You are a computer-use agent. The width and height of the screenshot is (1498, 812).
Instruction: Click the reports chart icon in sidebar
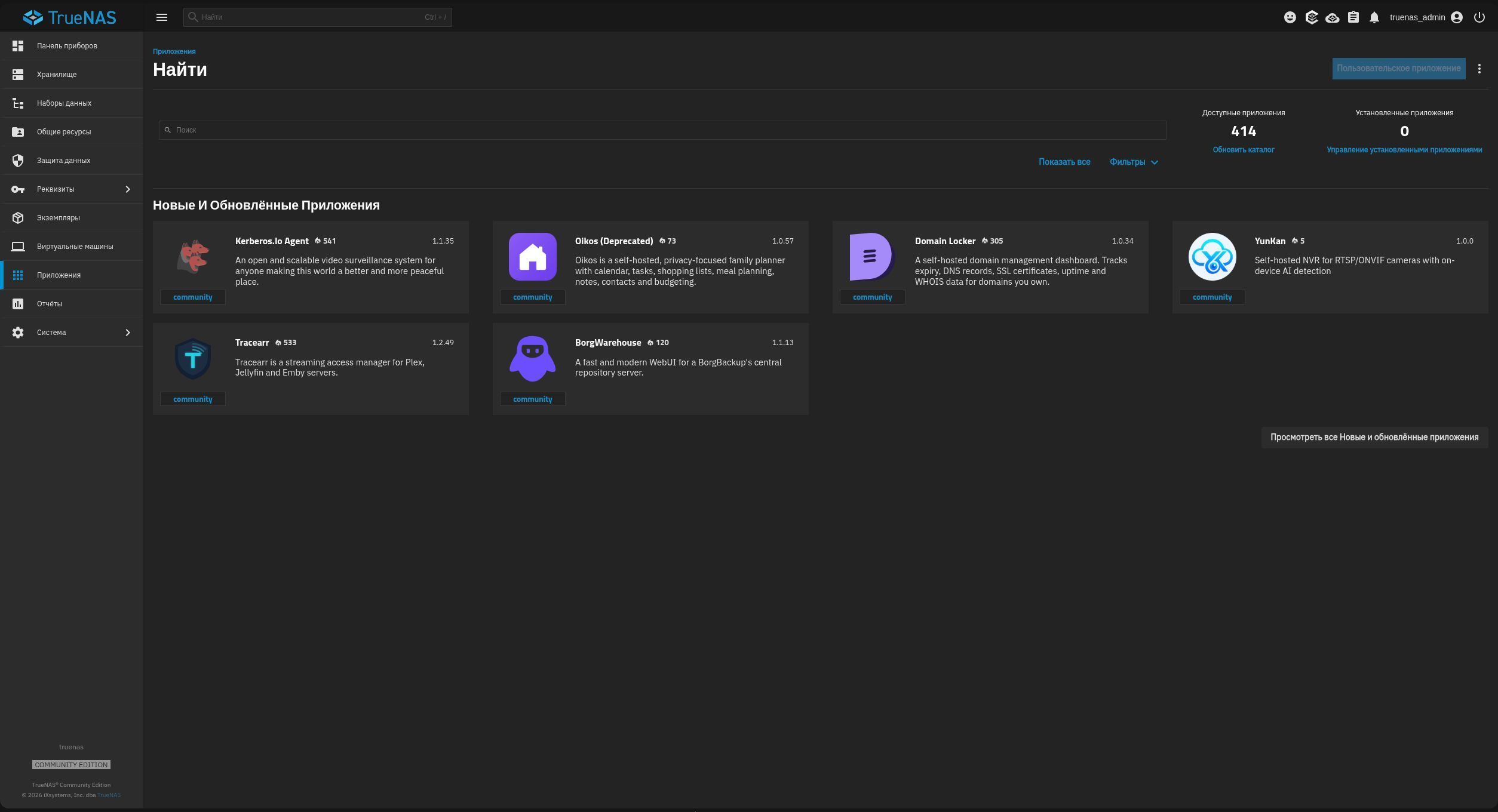18,304
